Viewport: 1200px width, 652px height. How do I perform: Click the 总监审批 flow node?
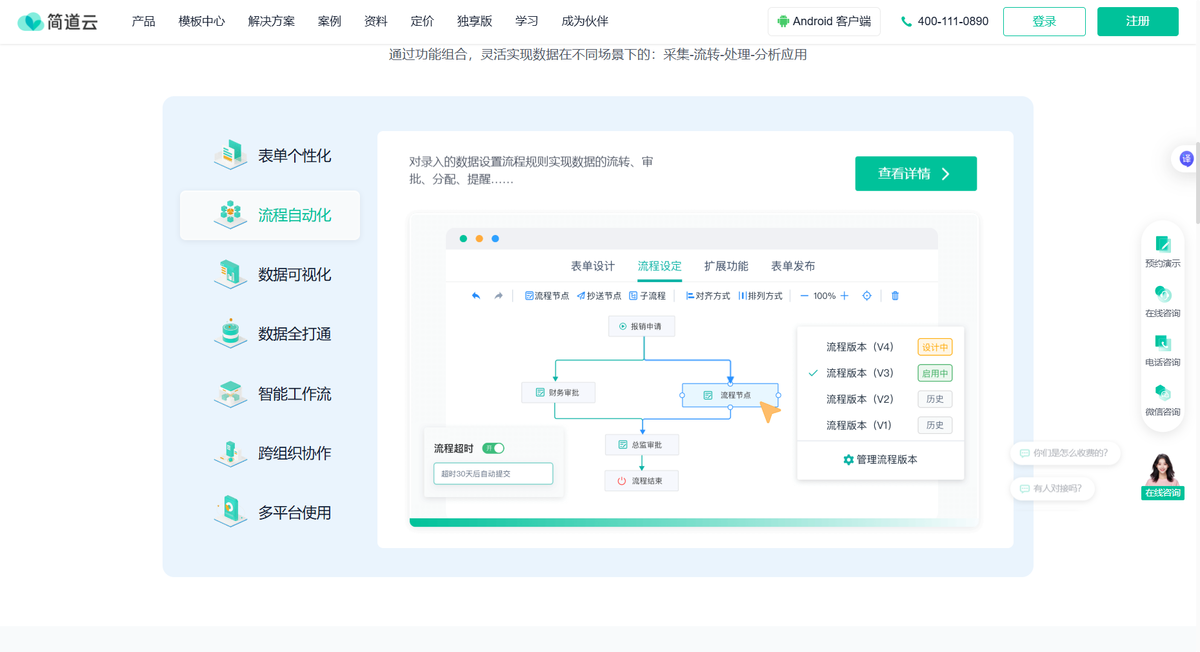(x=641, y=444)
